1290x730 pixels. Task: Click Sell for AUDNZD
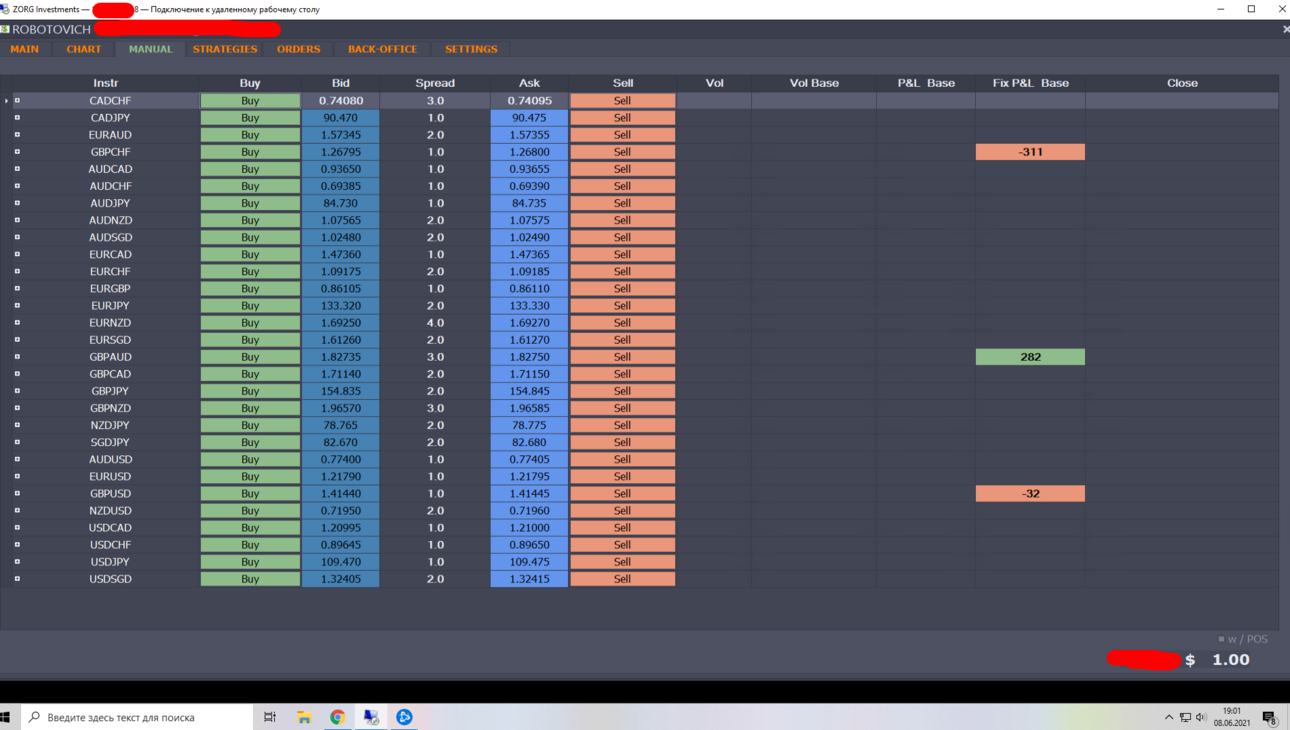click(622, 220)
